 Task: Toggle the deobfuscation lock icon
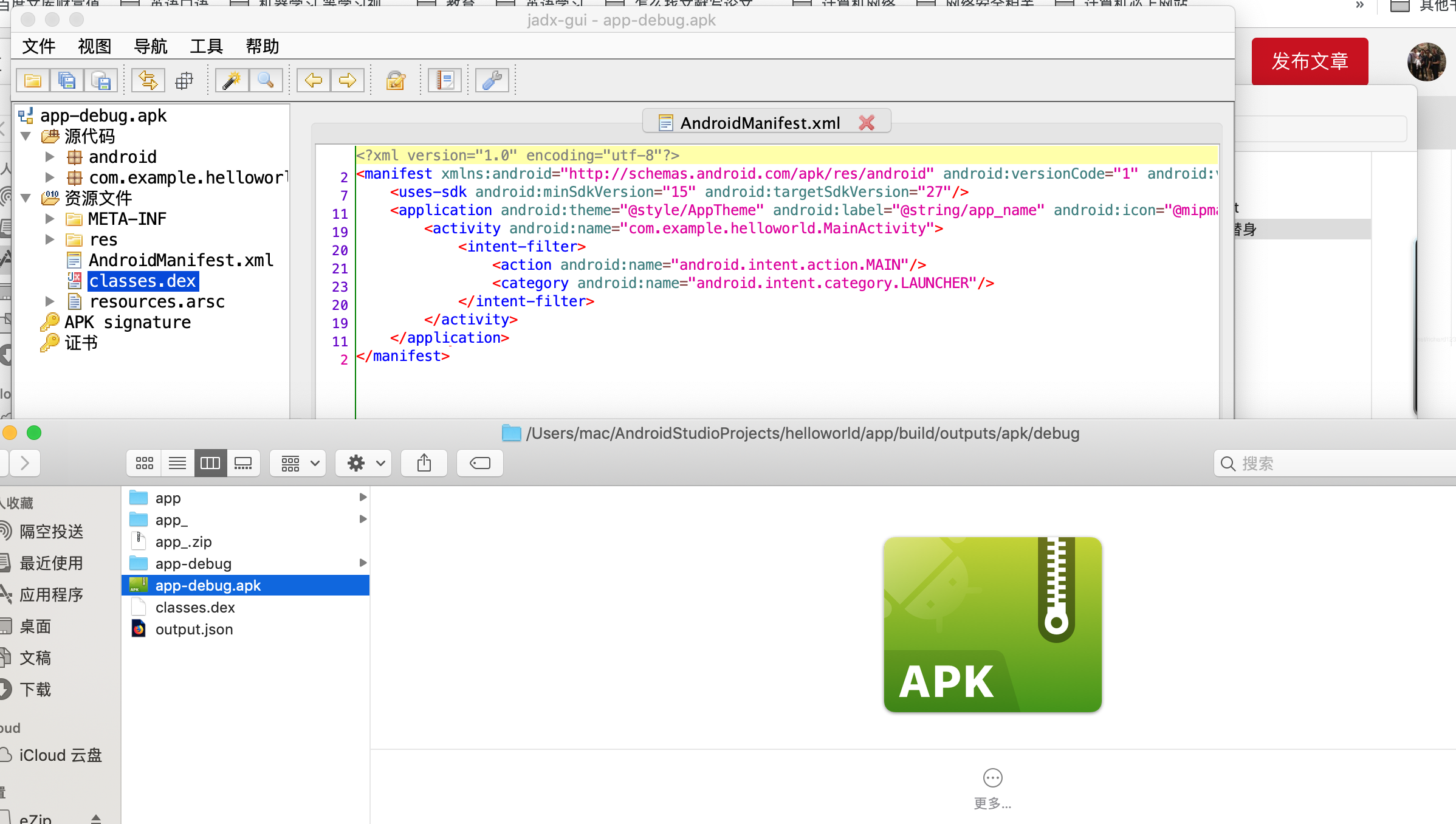(x=396, y=80)
